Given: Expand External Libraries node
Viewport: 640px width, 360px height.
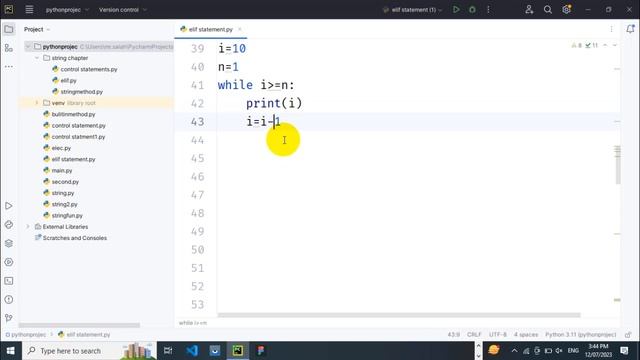Looking at the screenshot, I should 28,227.
